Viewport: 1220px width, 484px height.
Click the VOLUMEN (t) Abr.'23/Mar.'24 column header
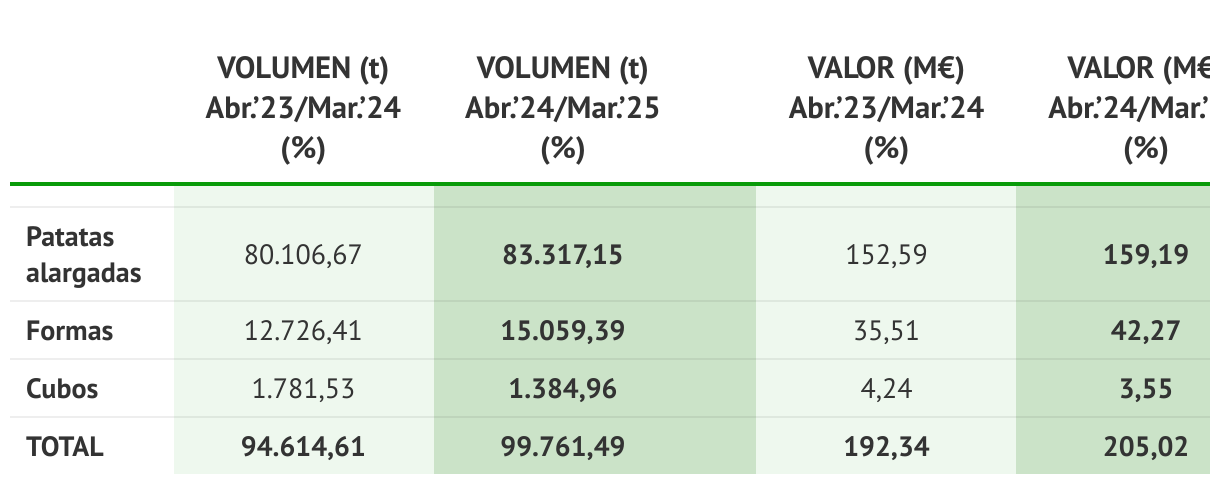(303, 109)
